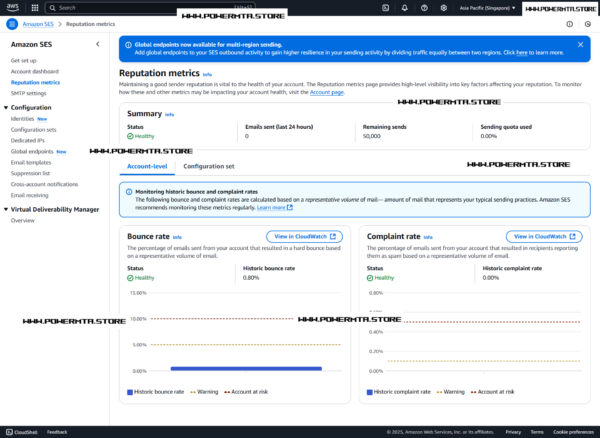This screenshot has height=438, width=600.
Task: Click the Learn more link
Action: (271, 207)
